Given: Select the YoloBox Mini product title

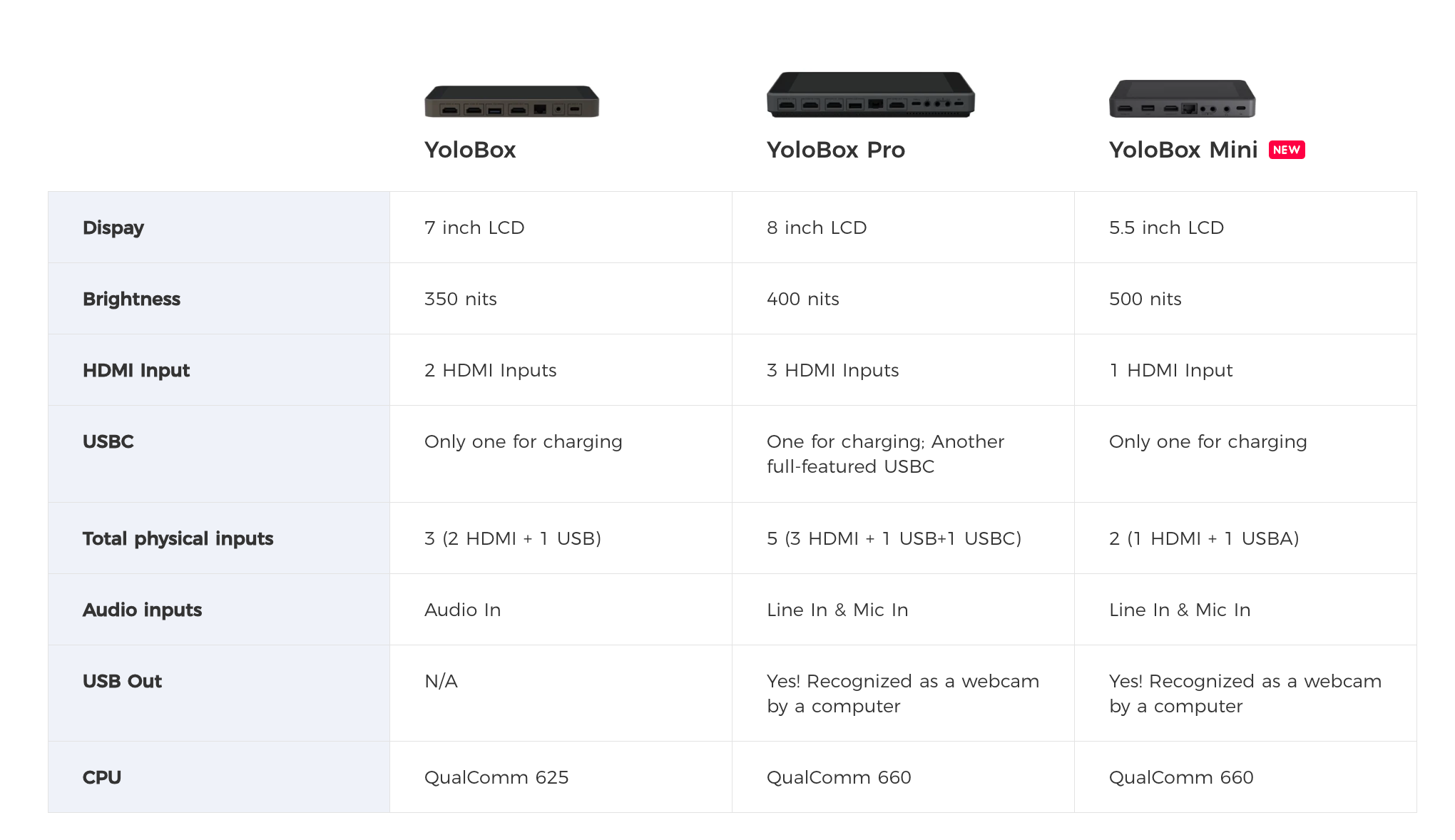Looking at the screenshot, I should (x=1183, y=150).
